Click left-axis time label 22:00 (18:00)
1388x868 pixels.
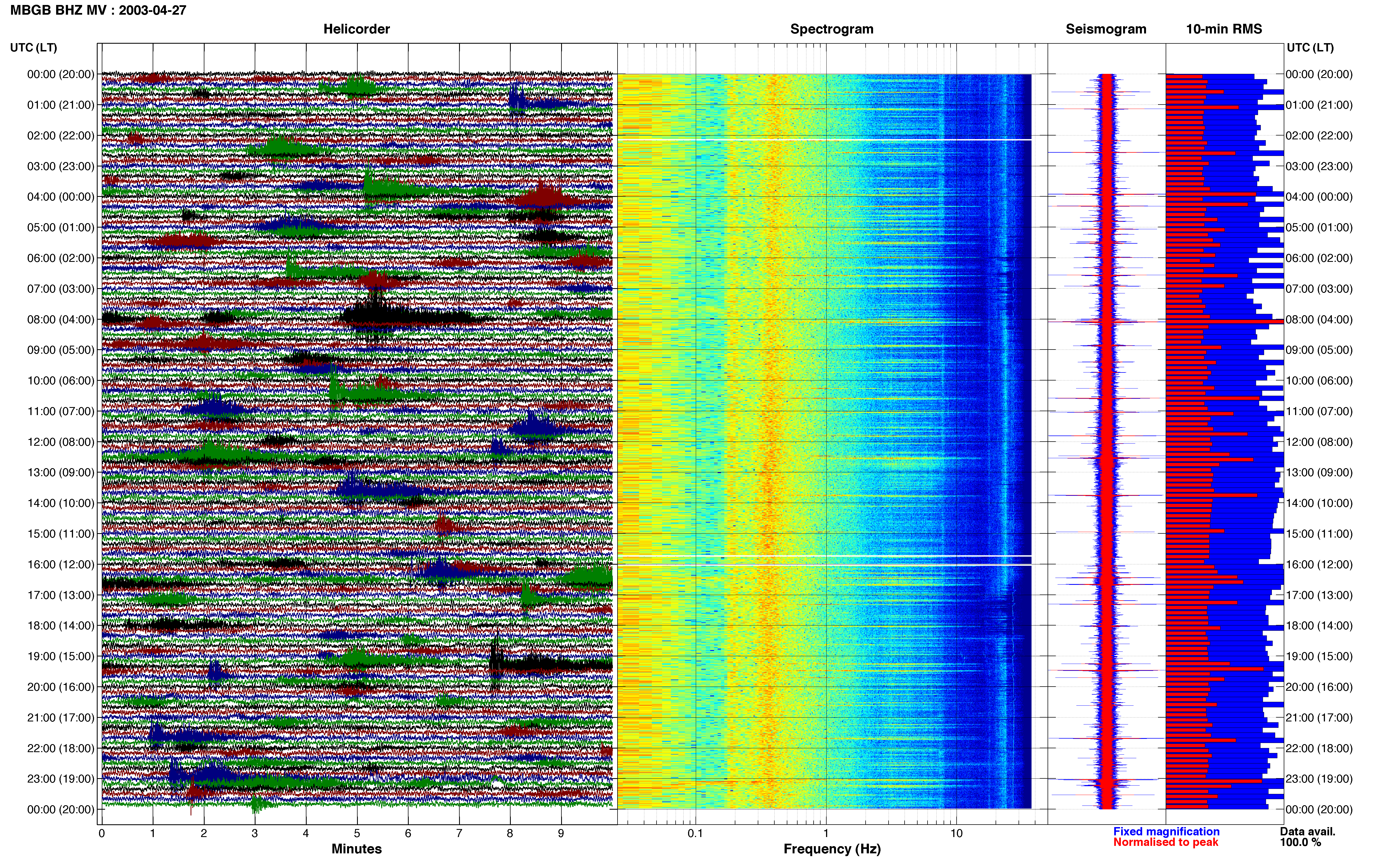(61, 749)
